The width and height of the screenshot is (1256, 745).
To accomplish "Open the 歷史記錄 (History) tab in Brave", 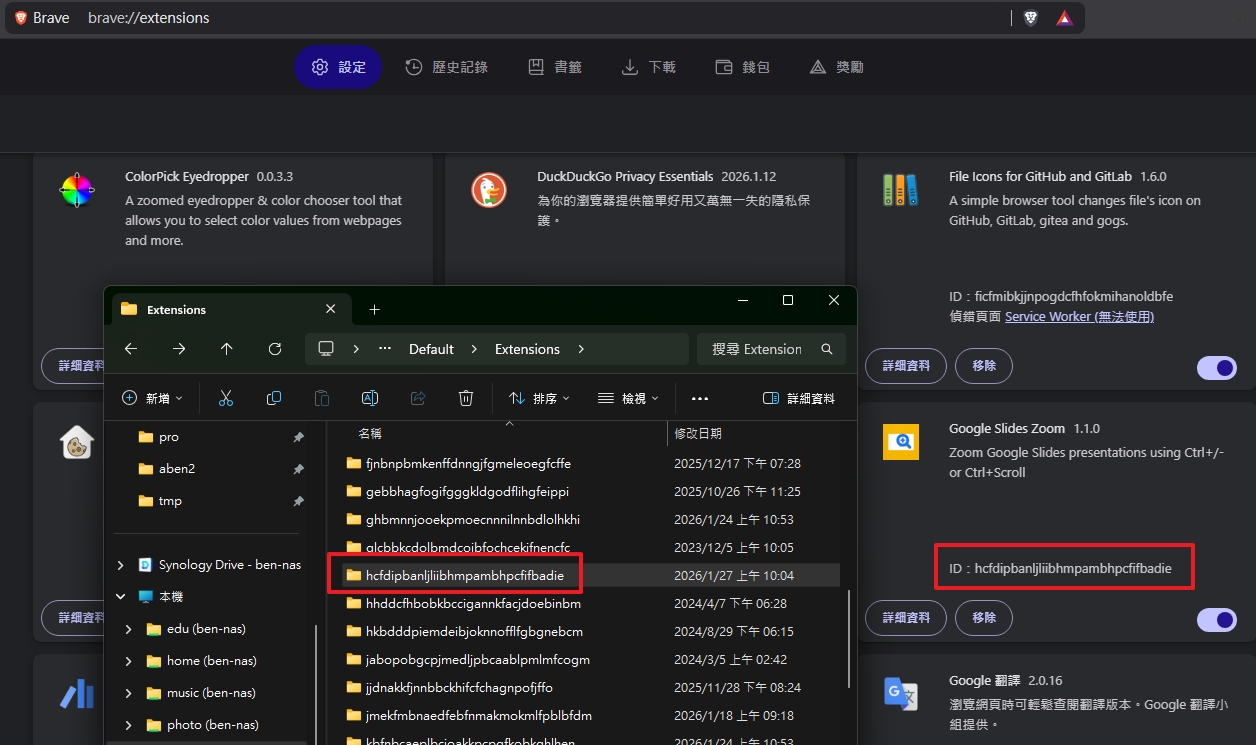I will pos(446,67).
